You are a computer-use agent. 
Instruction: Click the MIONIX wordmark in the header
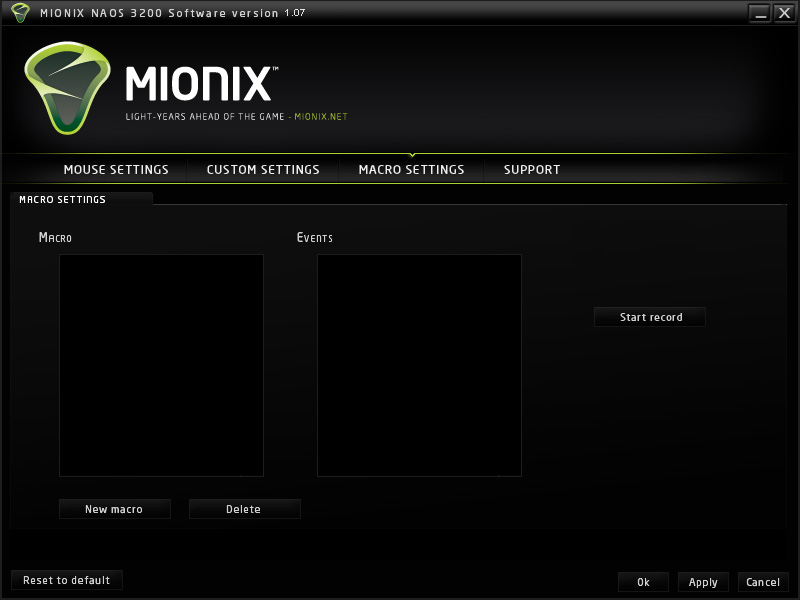(202, 83)
